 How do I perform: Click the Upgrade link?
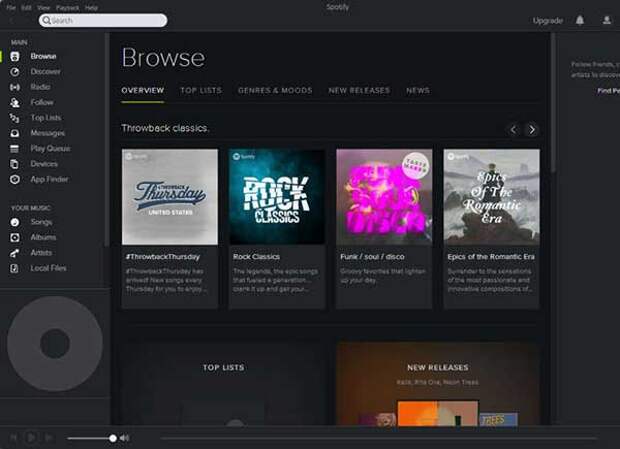pyautogui.click(x=548, y=21)
